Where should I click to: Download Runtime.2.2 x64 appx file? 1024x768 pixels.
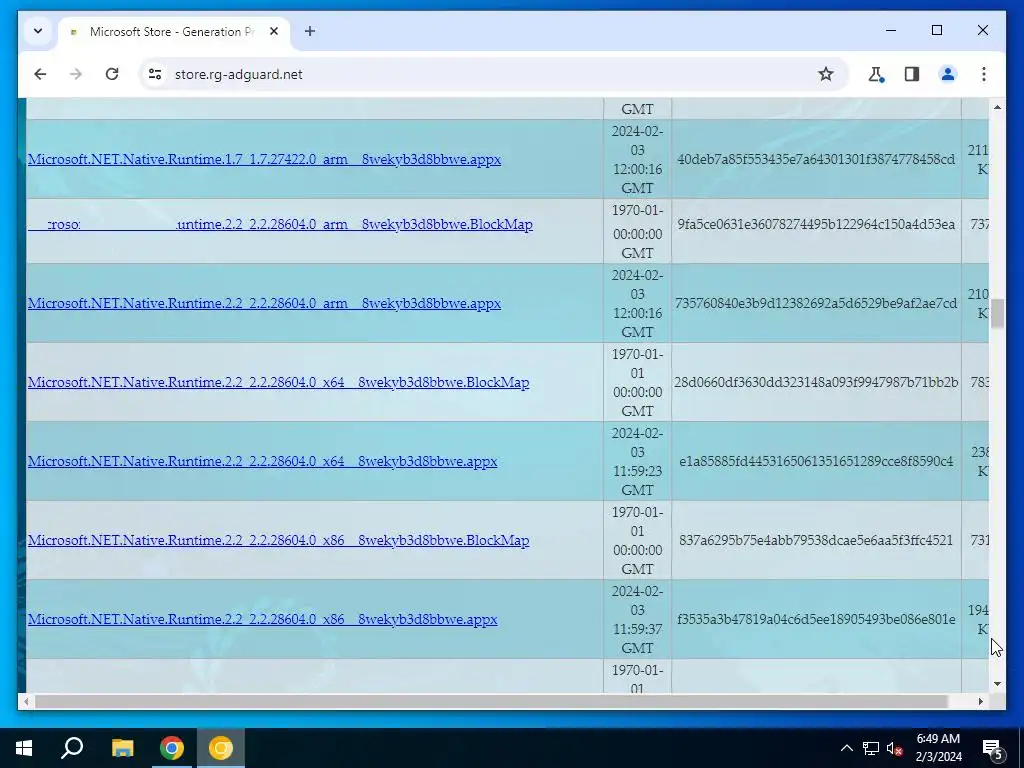tap(263, 462)
